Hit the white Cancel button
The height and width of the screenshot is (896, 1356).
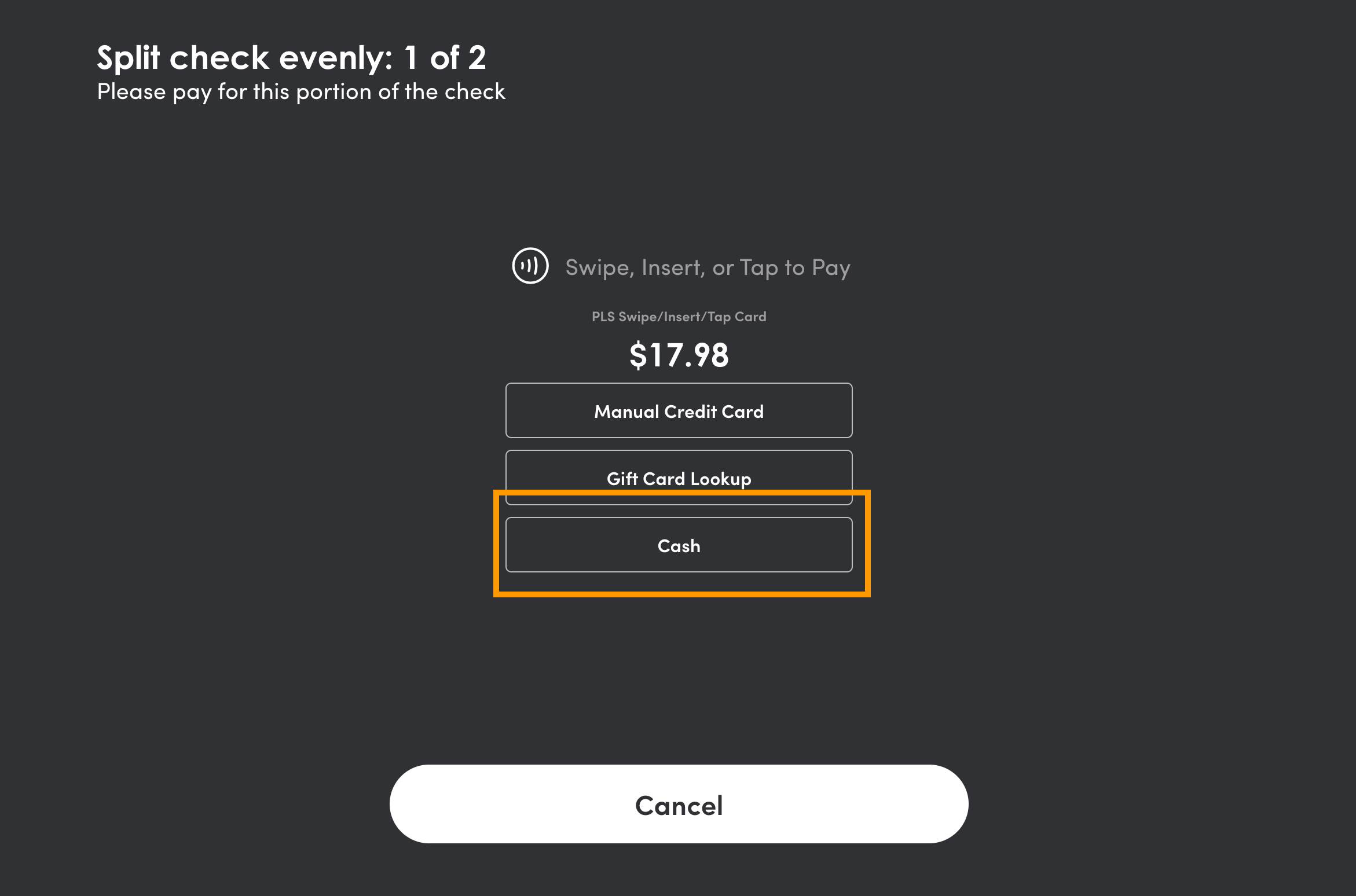tap(679, 804)
